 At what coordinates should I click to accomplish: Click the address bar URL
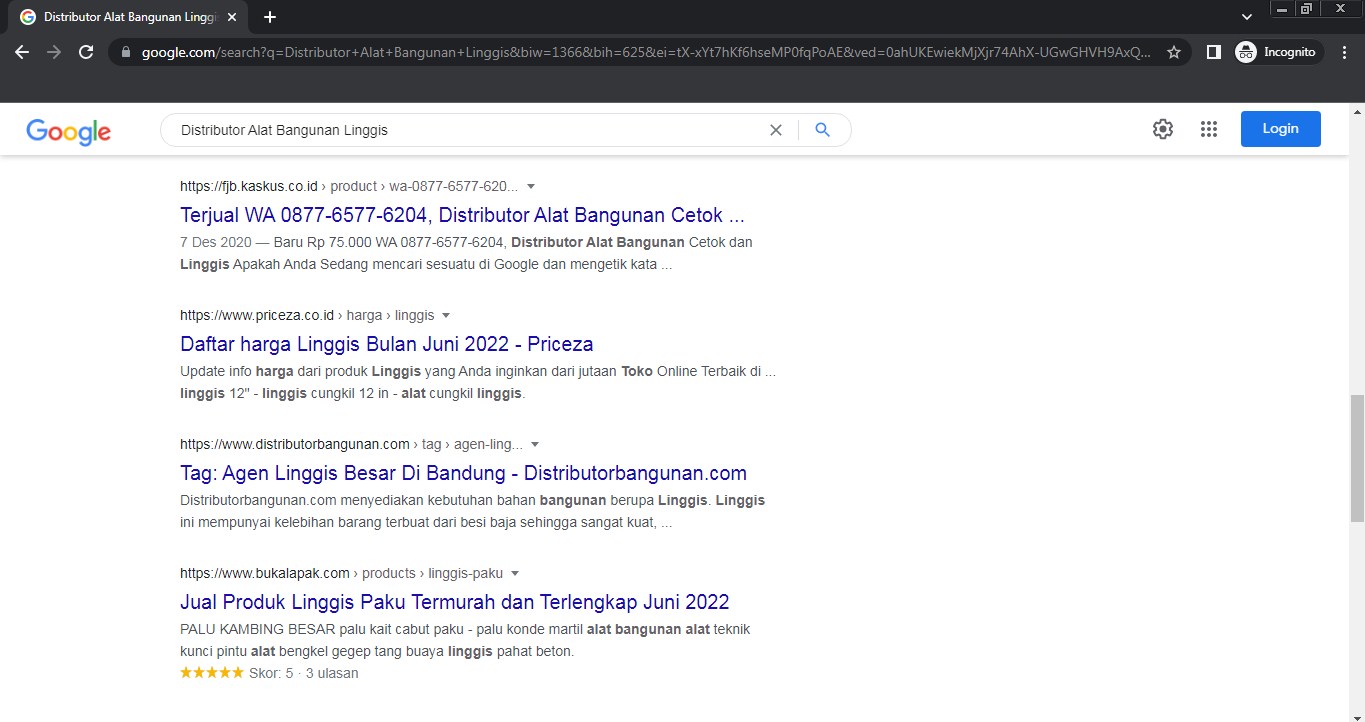coord(645,52)
